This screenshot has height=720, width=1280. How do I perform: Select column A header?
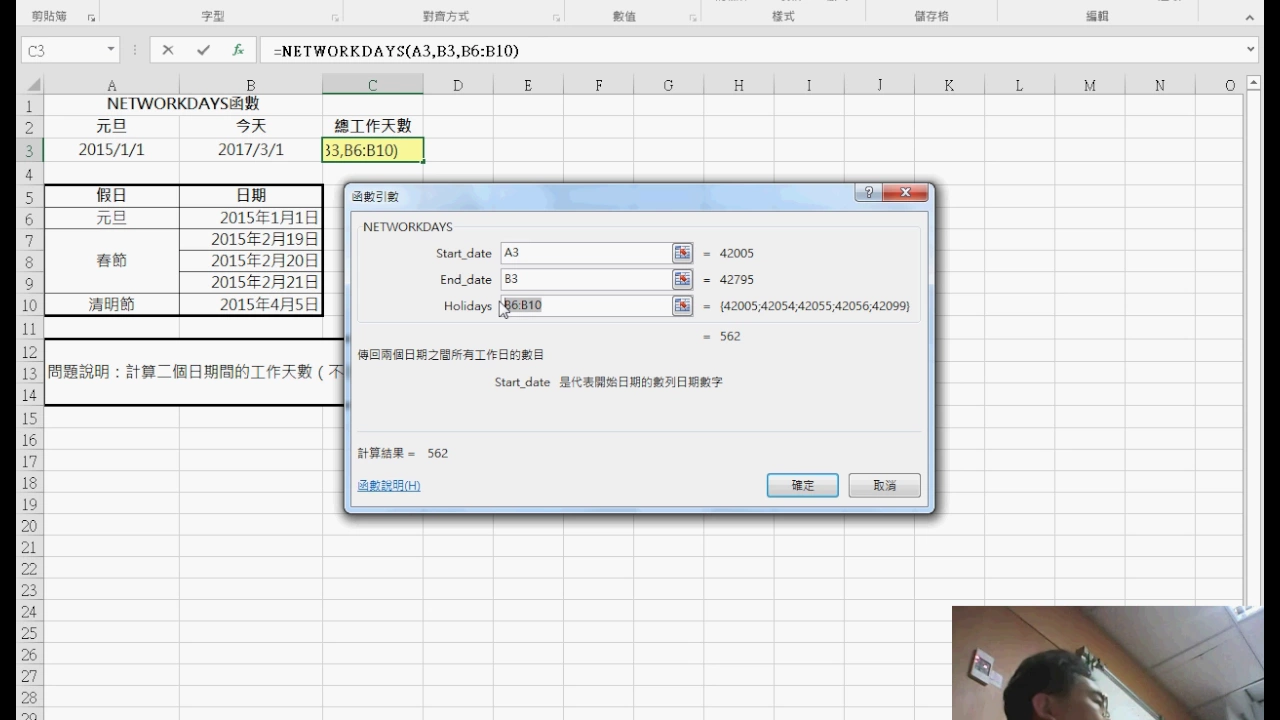[112, 86]
